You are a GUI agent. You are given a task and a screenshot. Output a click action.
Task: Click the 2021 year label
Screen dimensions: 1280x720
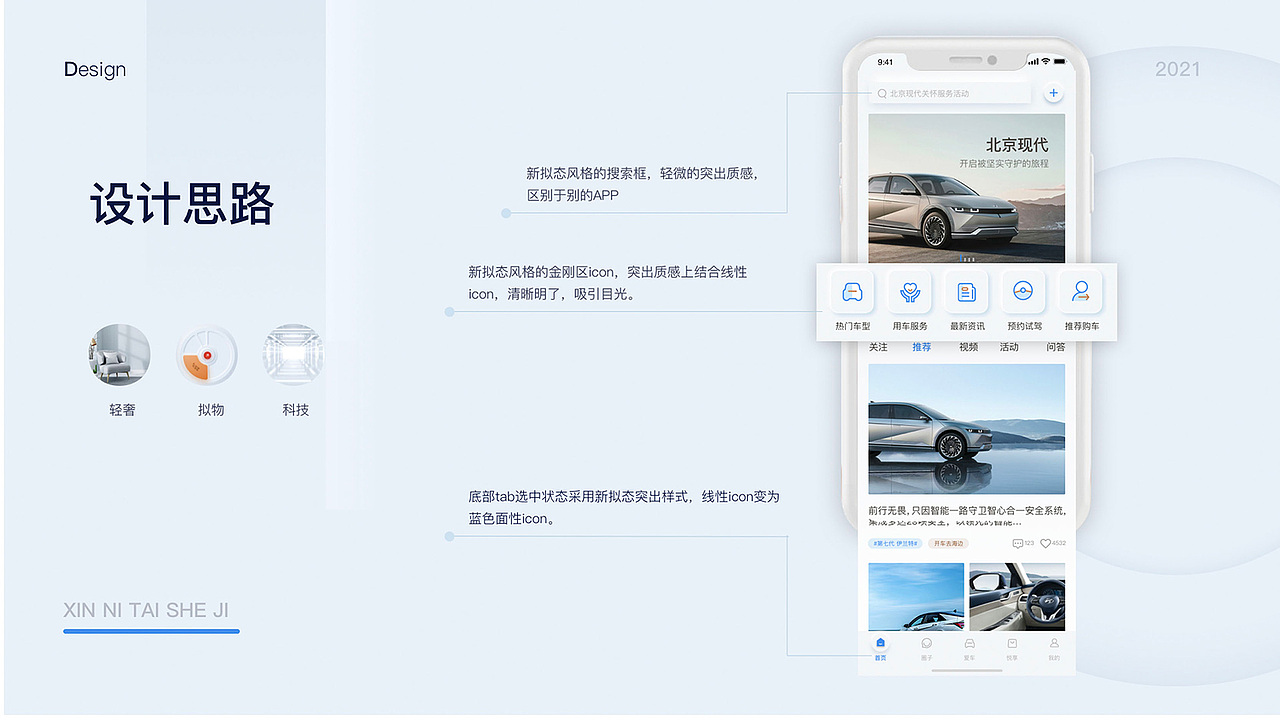(1178, 69)
